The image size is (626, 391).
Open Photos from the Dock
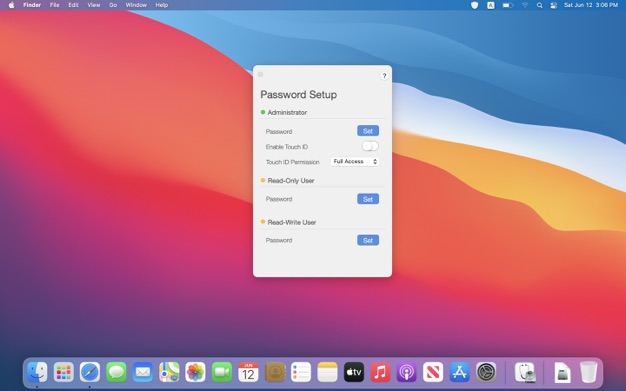click(x=195, y=372)
